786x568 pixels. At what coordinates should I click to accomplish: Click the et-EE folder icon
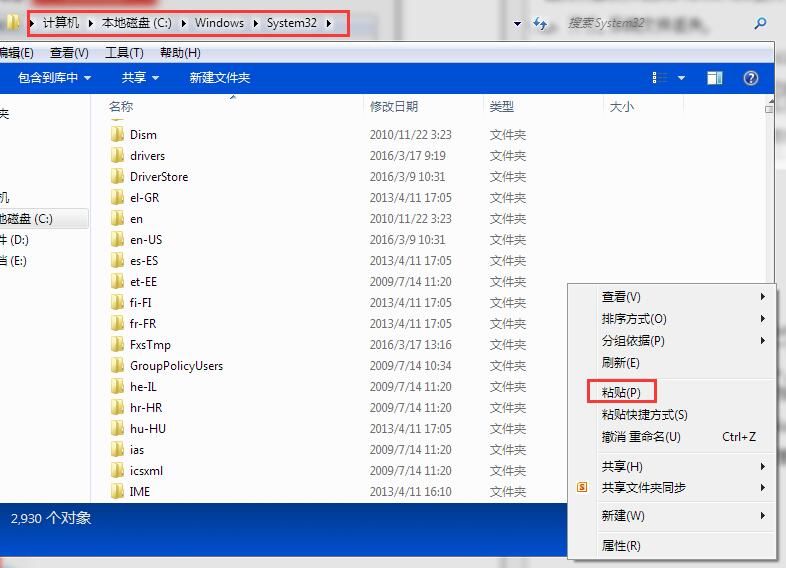[117, 282]
